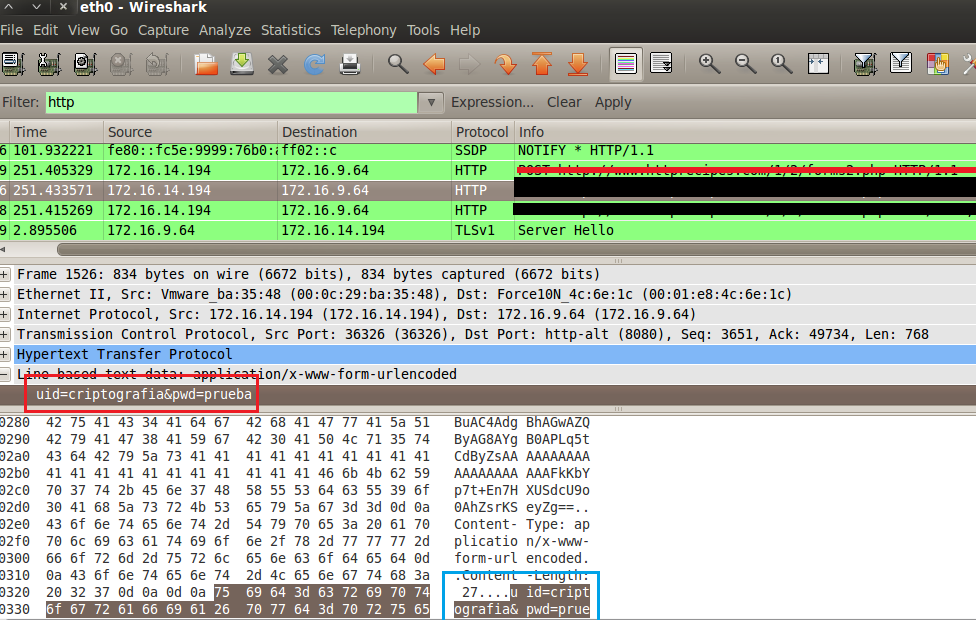Toggle colorize packet list button

coord(626,63)
